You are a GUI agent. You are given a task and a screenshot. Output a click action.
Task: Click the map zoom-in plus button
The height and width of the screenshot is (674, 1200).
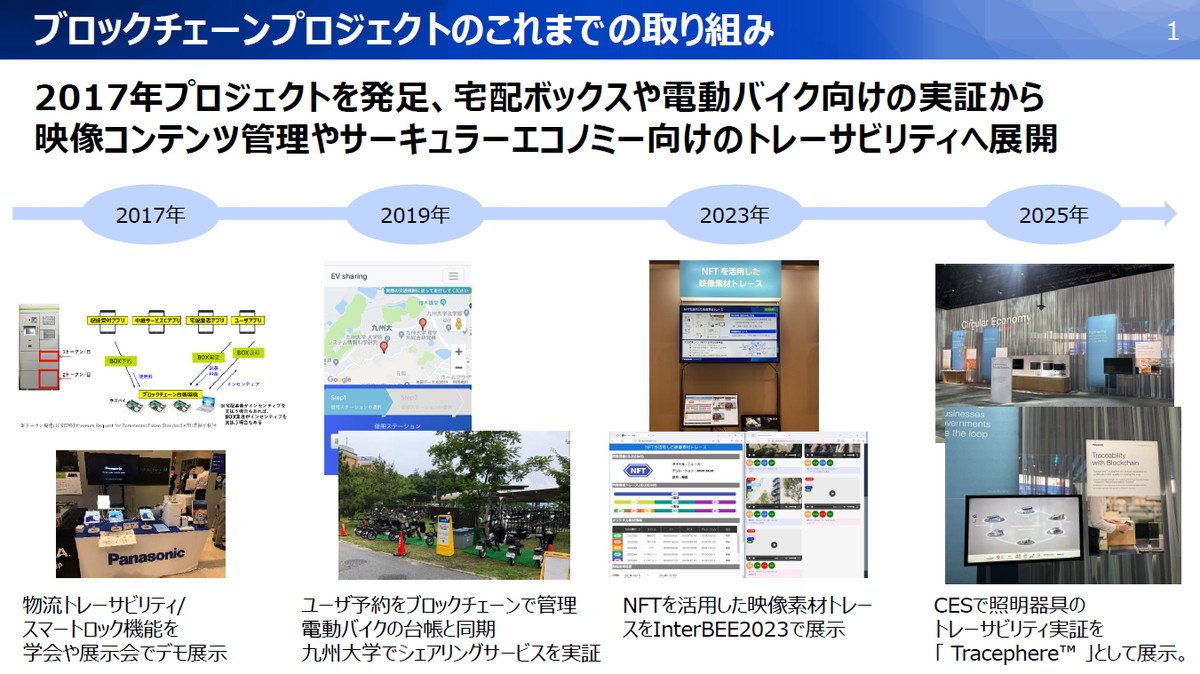click(x=458, y=352)
